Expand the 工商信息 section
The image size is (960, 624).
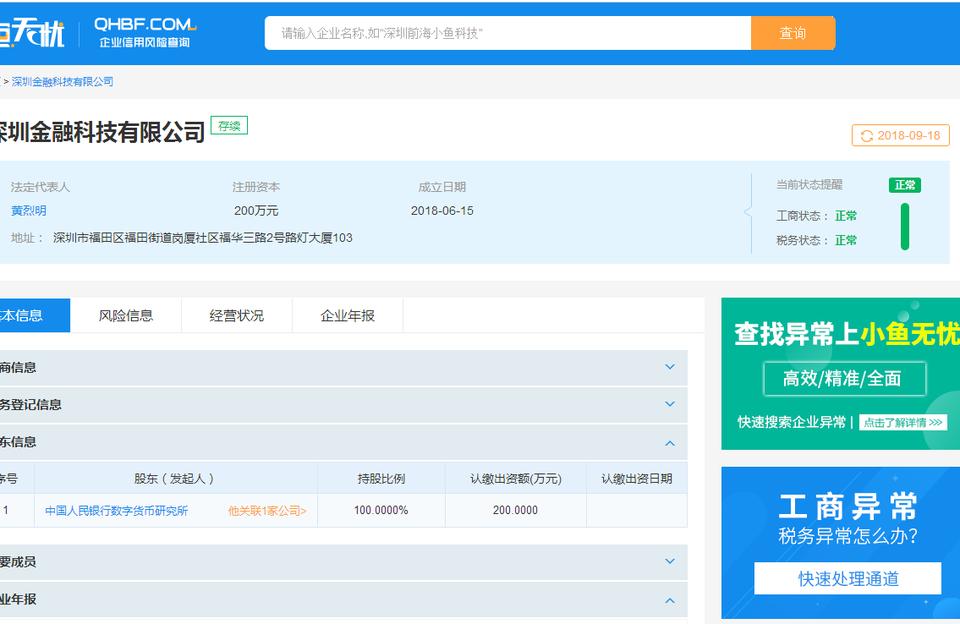[669, 367]
